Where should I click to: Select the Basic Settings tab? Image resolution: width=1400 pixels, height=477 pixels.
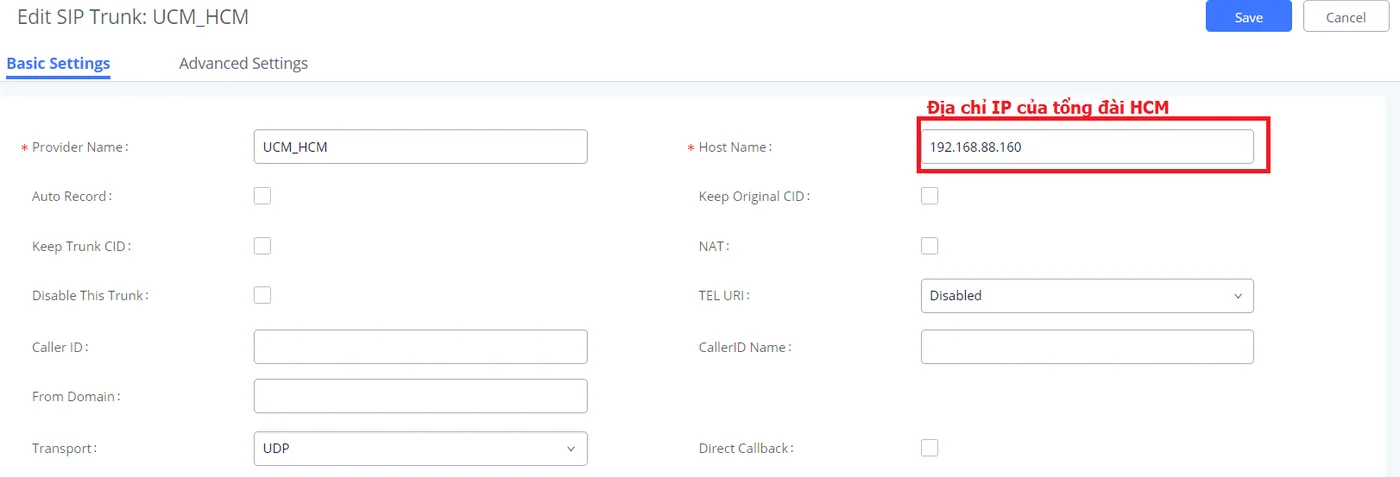pos(58,63)
